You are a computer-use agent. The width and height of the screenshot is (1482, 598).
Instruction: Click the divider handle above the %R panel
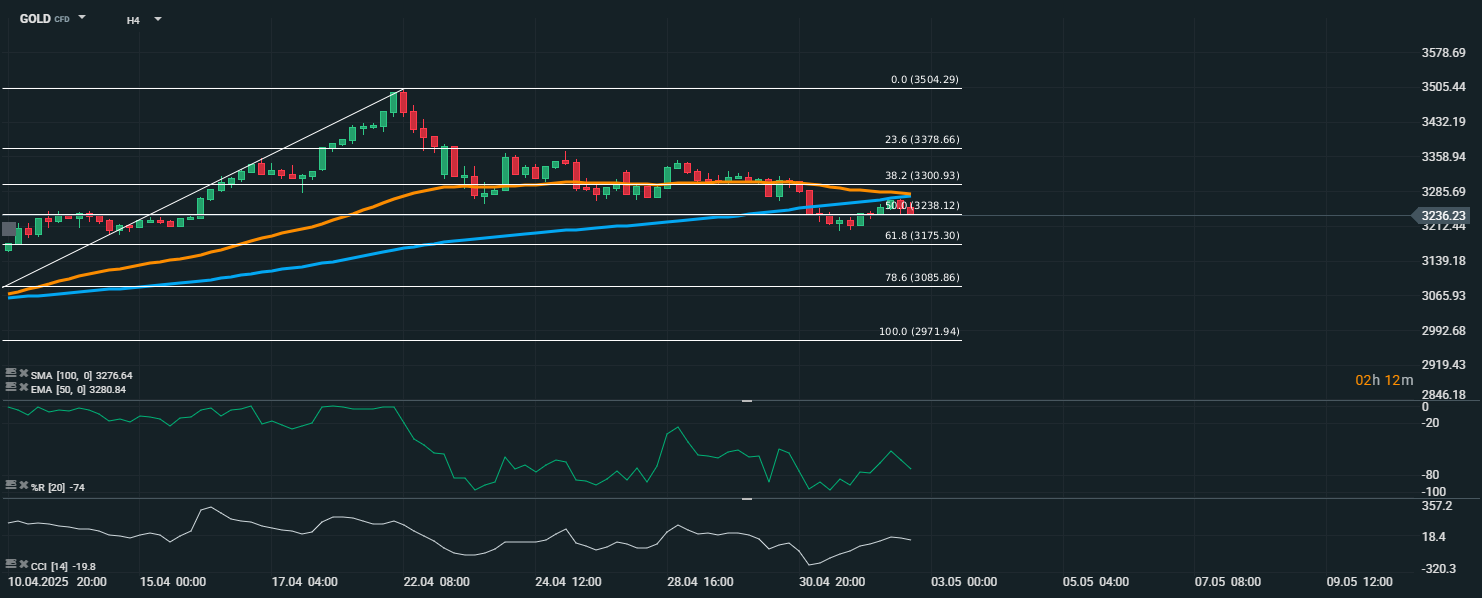click(x=746, y=401)
